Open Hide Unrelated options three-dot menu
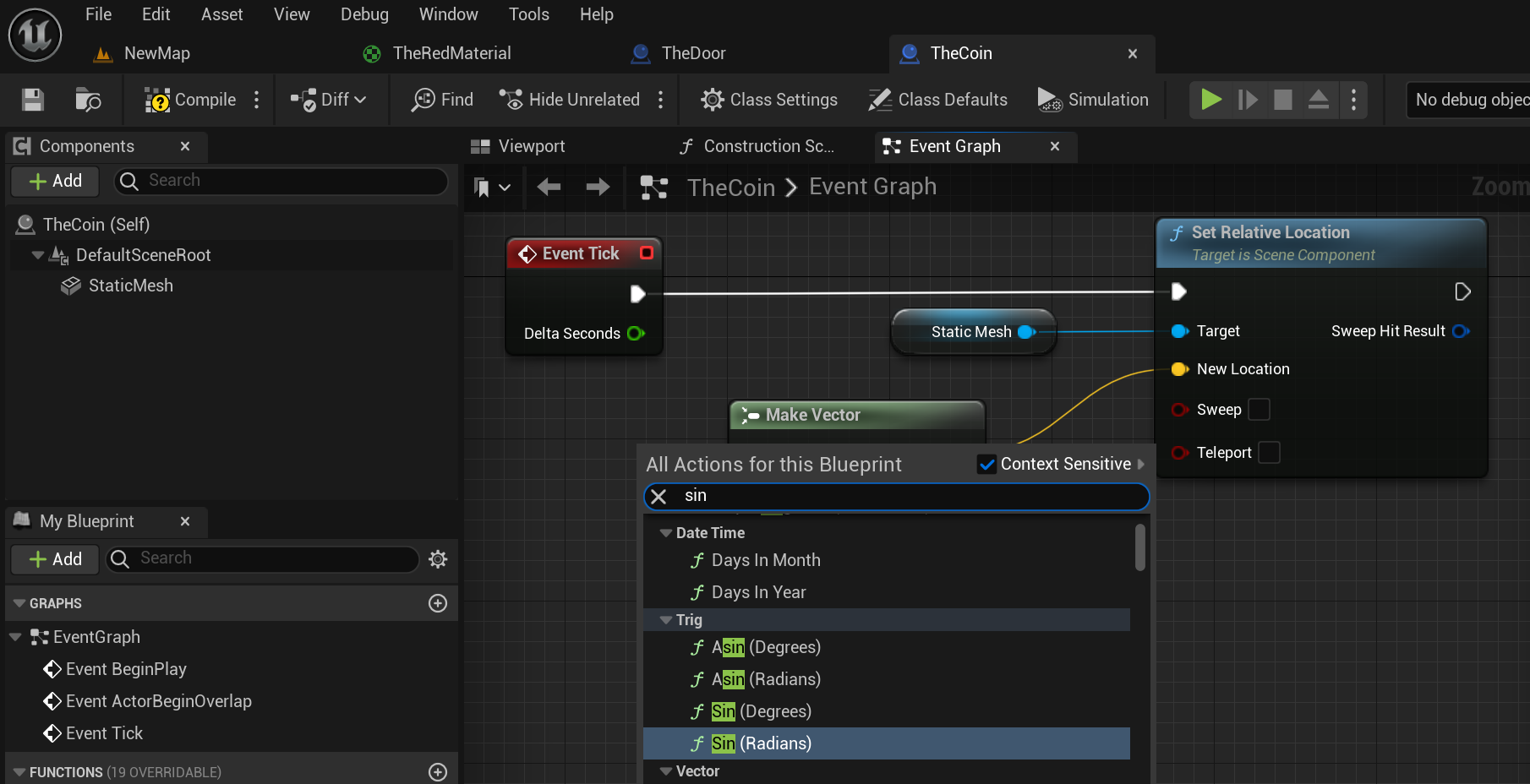This screenshot has width=1530, height=784. click(661, 100)
